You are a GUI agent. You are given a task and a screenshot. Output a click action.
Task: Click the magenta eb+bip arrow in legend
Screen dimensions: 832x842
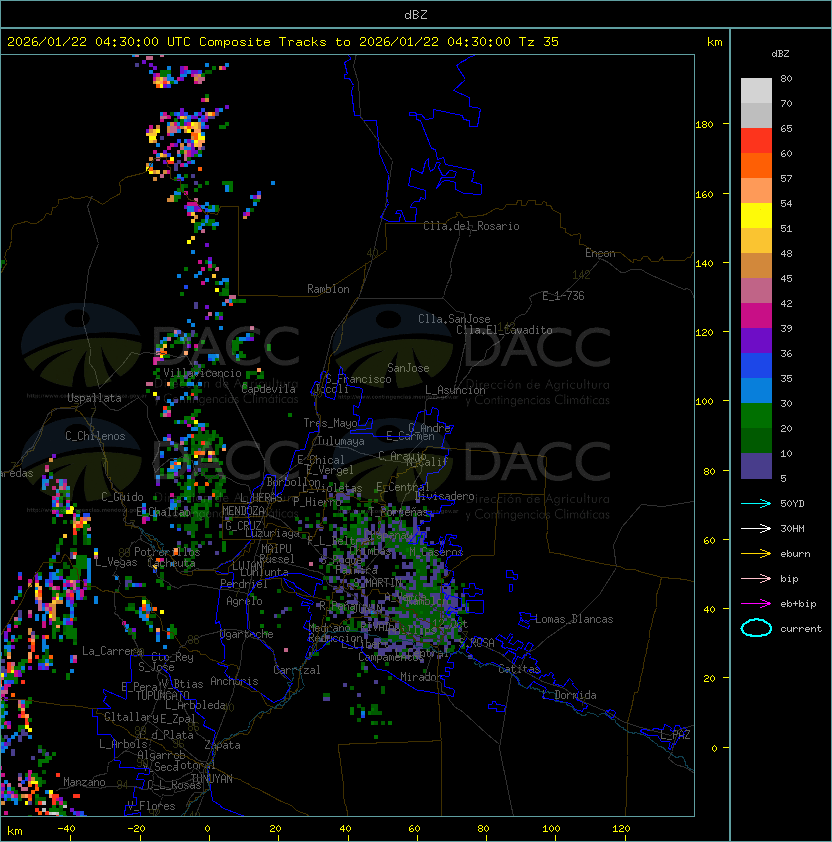click(756, 604)
